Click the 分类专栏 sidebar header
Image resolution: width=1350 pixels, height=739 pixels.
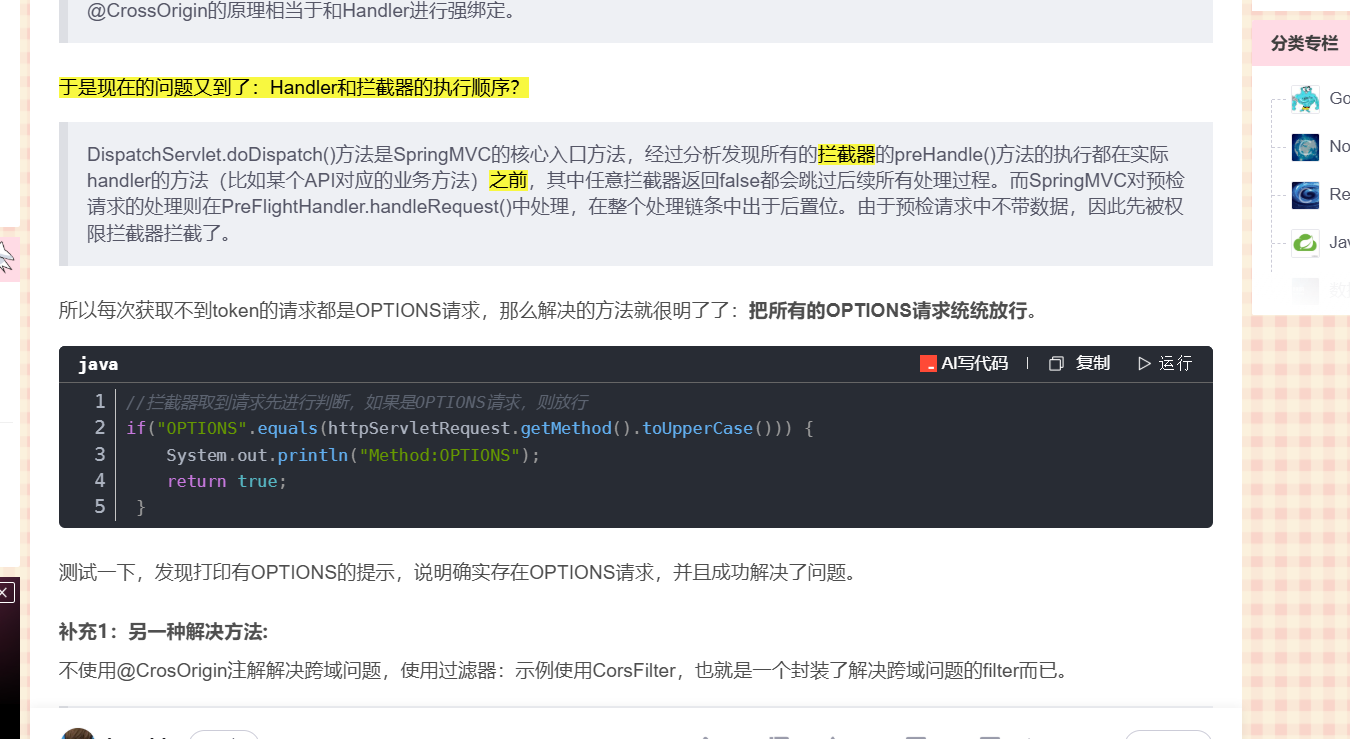click(1304, 43)
